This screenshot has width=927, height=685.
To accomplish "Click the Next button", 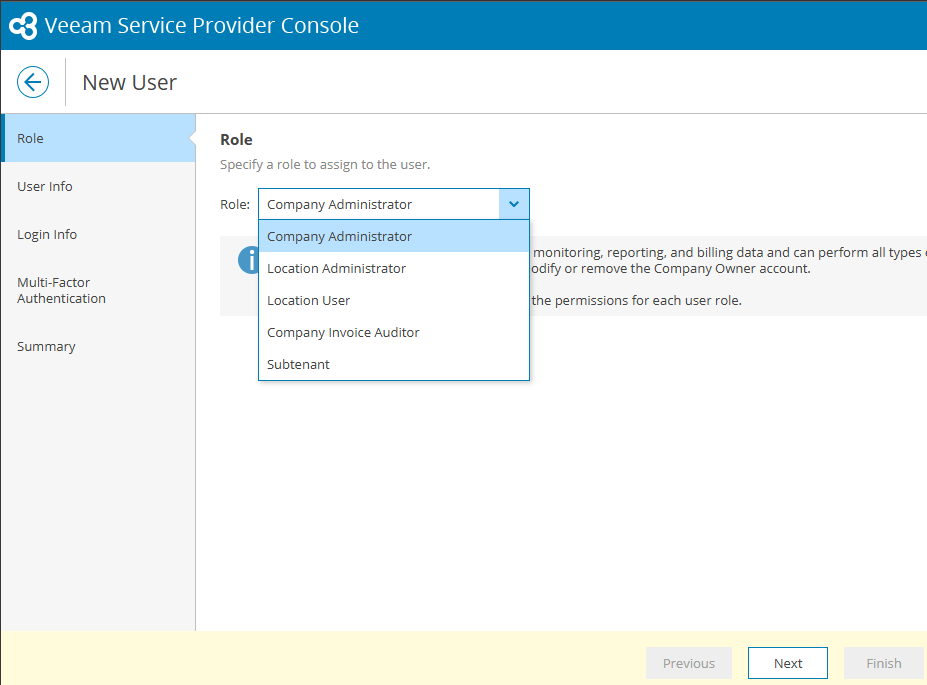I will 787,663.
